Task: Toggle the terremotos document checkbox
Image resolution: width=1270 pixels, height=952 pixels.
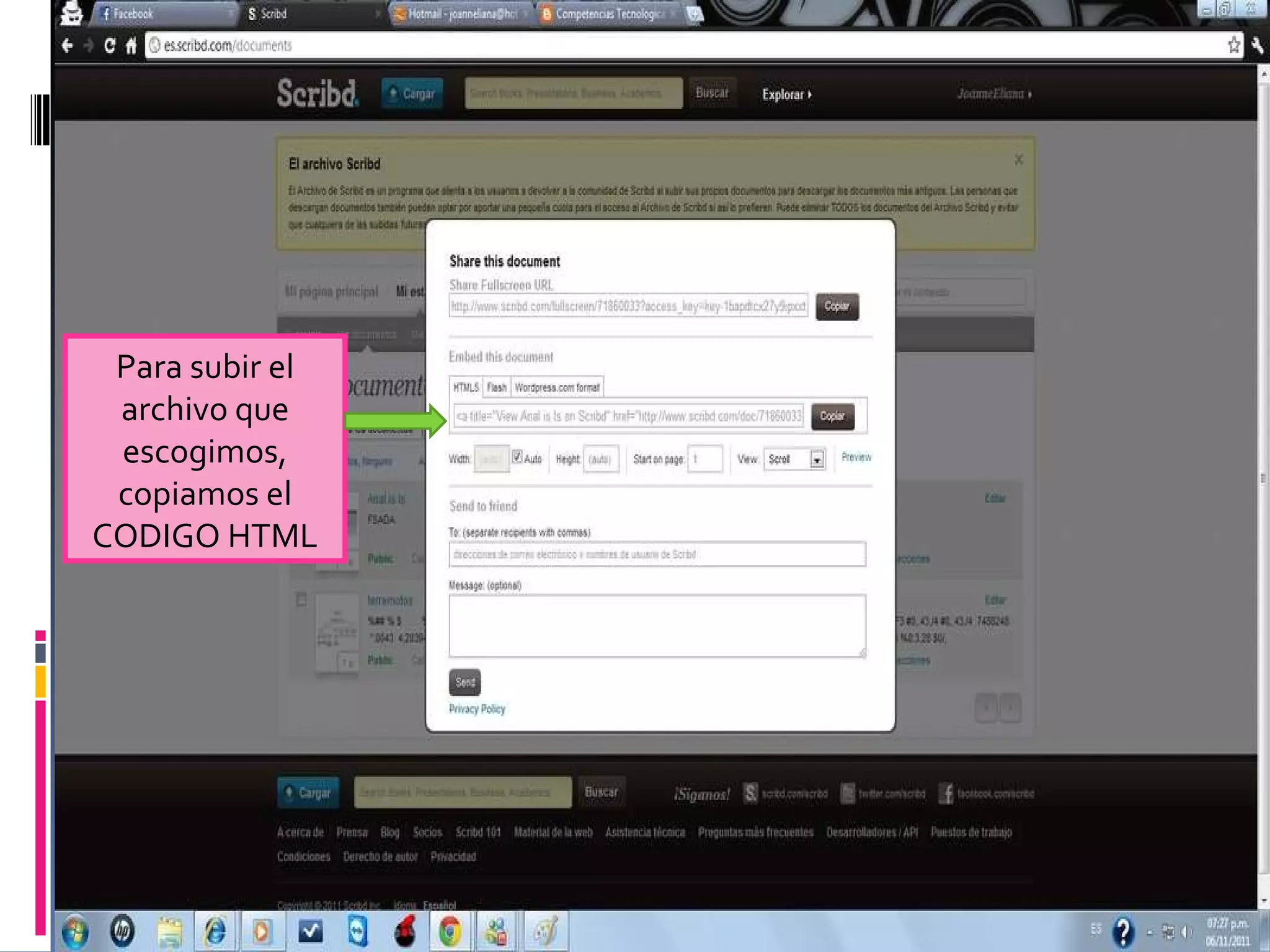Action: click(301, 600)
